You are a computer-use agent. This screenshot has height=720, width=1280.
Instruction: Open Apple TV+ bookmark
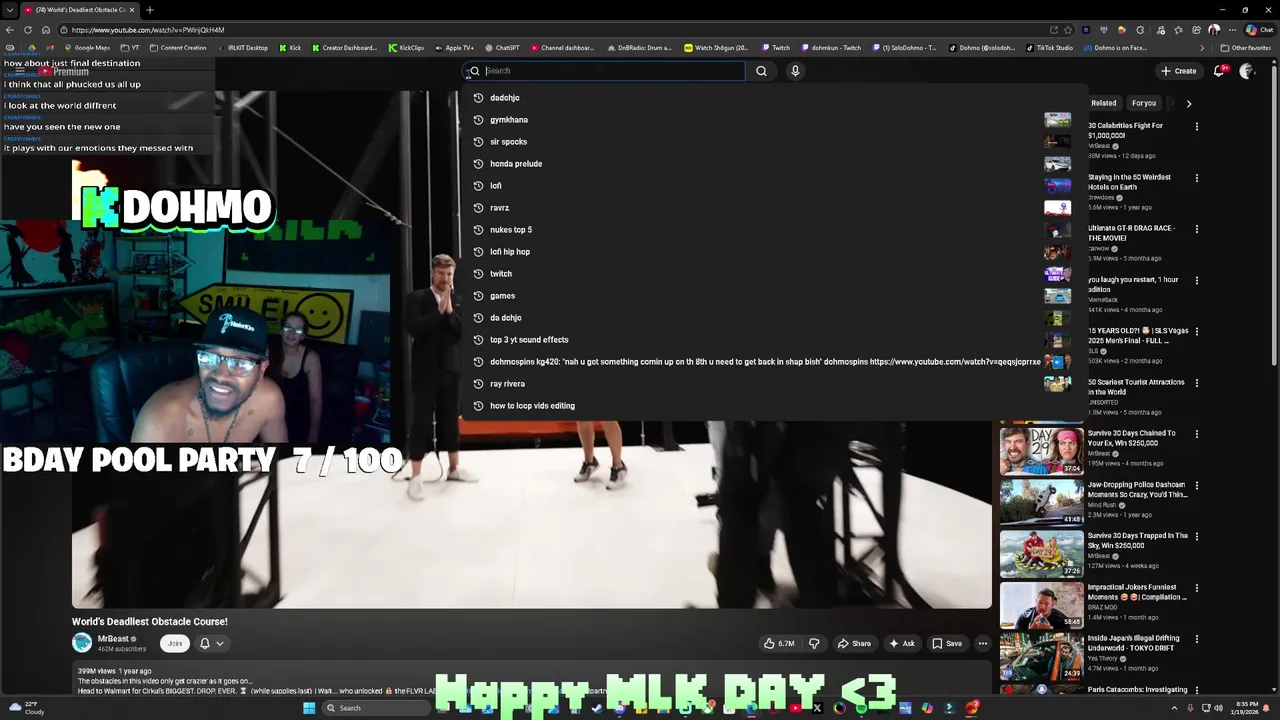tap(454, 48)
